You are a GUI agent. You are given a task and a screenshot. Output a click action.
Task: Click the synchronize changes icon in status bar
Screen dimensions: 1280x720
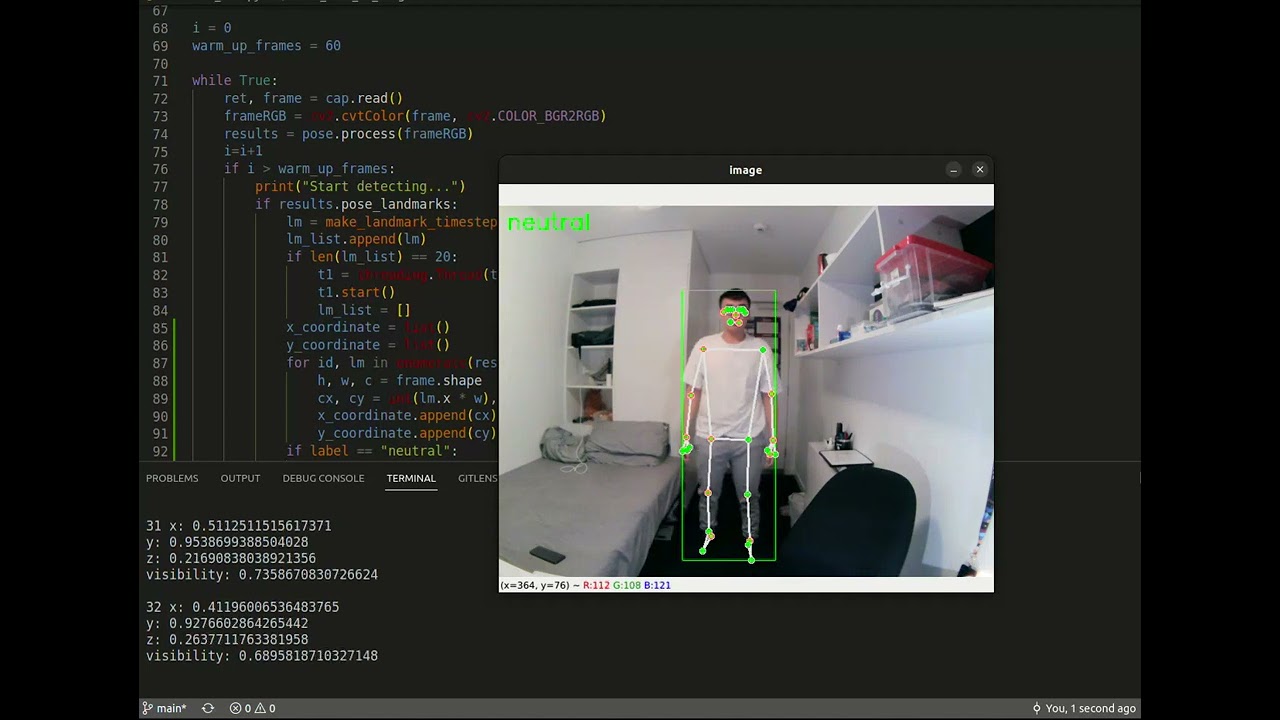(x=208, y=708)
